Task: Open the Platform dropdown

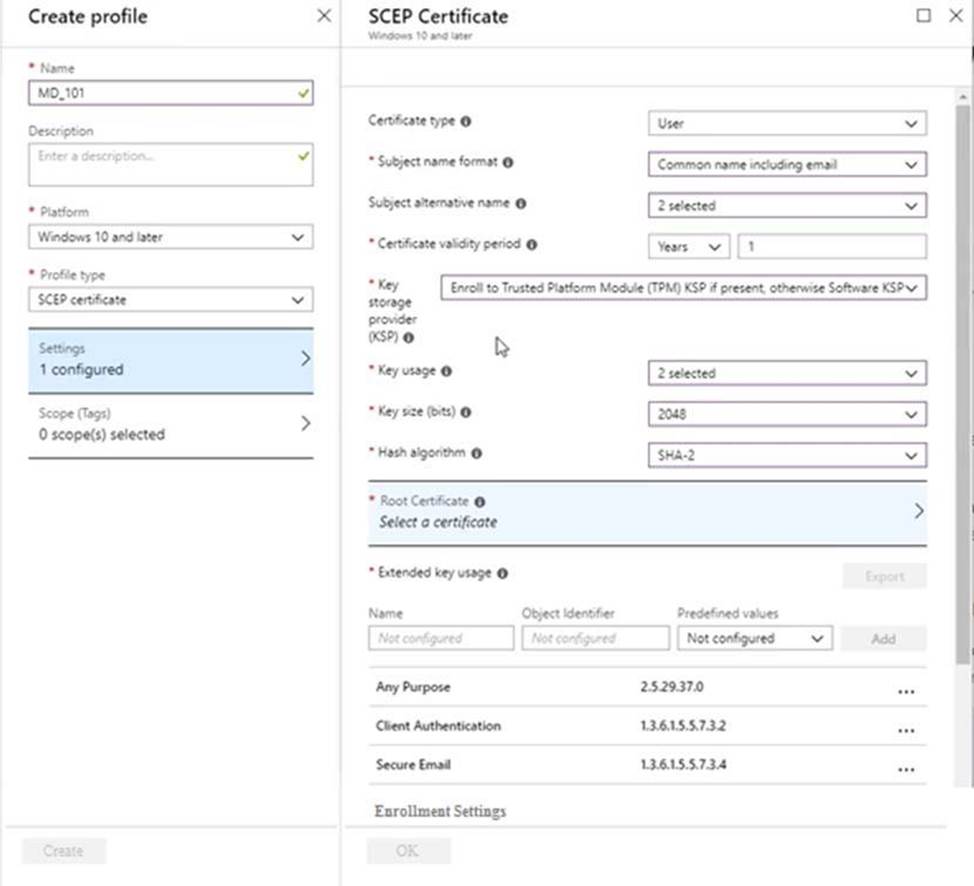Action: (170, 237)
